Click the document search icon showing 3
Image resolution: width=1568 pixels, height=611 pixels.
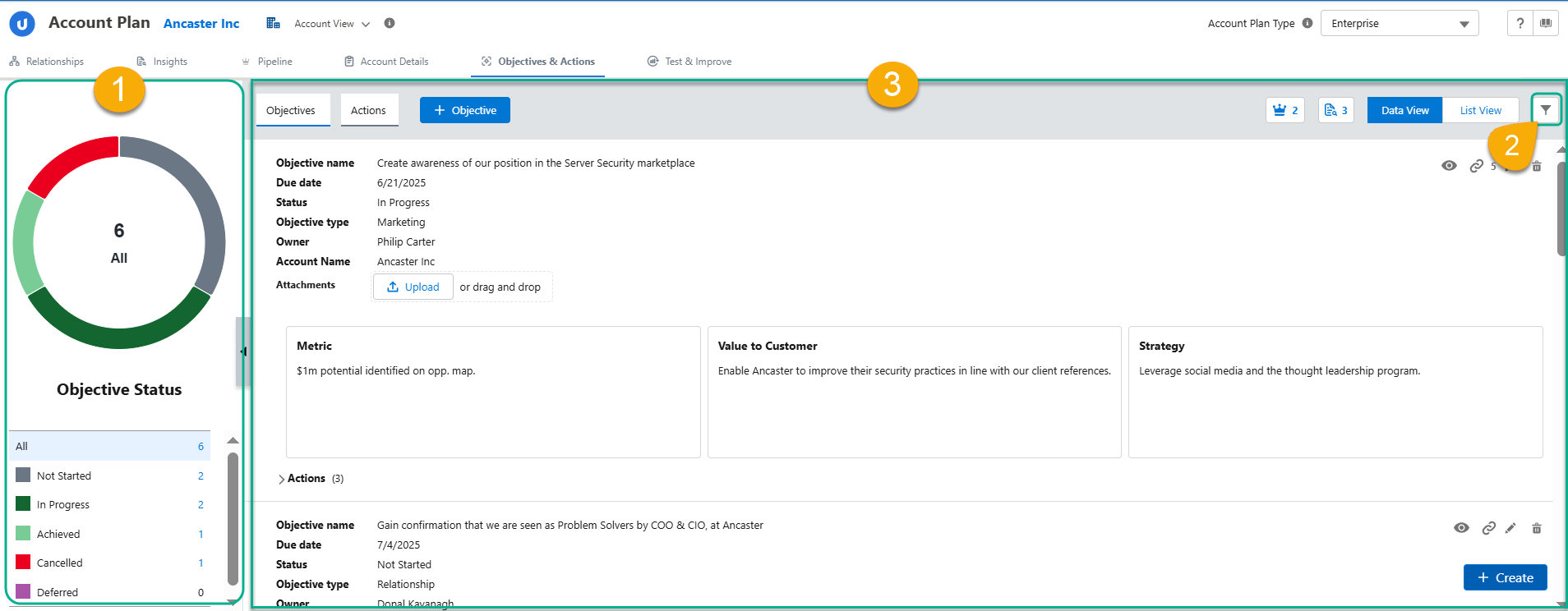point(1335,110)
